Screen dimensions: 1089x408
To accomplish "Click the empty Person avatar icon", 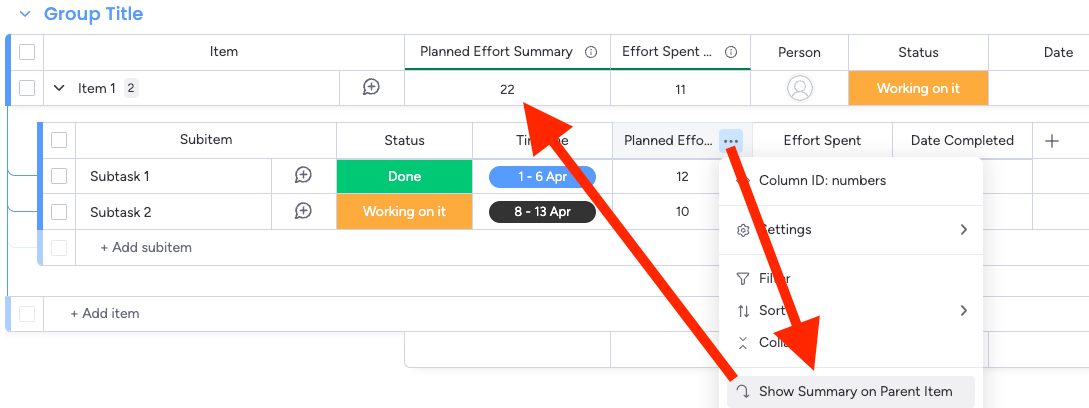I will click(x=799, y=88).
